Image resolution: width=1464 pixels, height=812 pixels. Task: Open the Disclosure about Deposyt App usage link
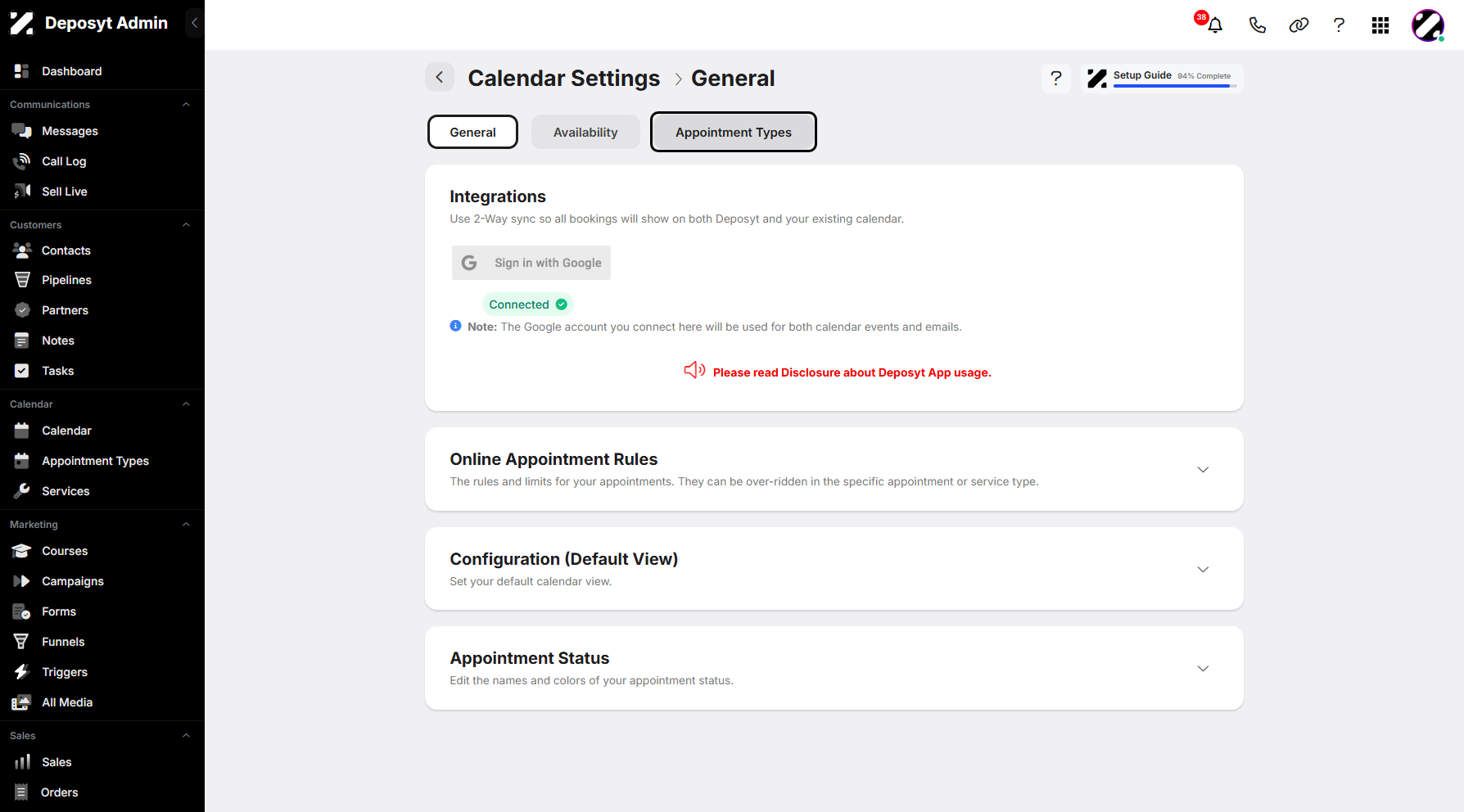point(852,372)
